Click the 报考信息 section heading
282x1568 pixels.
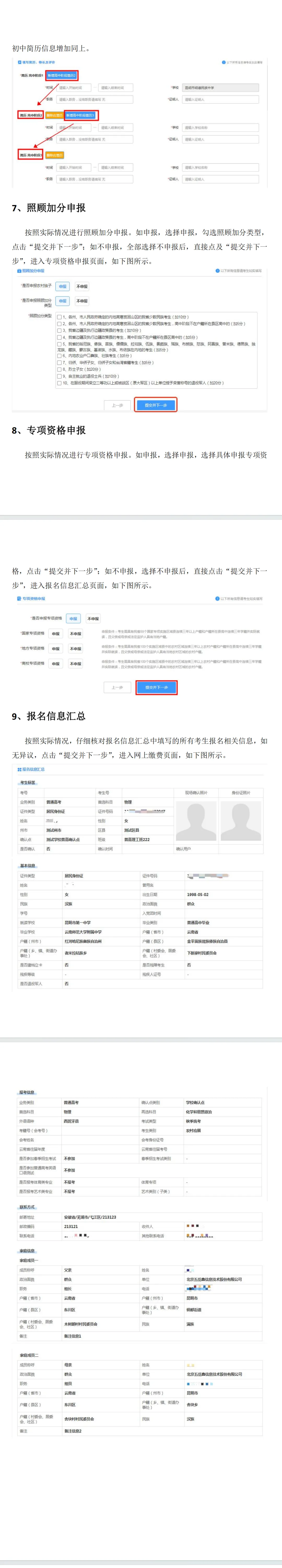(x=27, y=1092)
